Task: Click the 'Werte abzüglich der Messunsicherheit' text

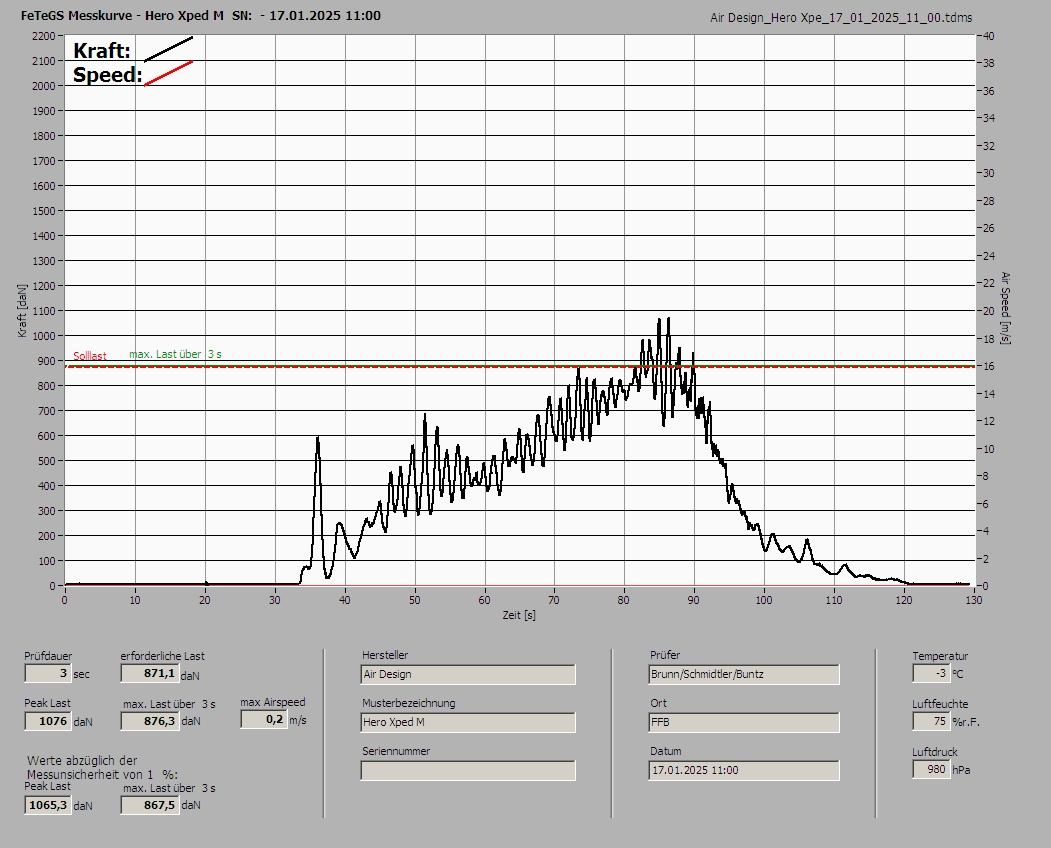Action: point(103,767)
